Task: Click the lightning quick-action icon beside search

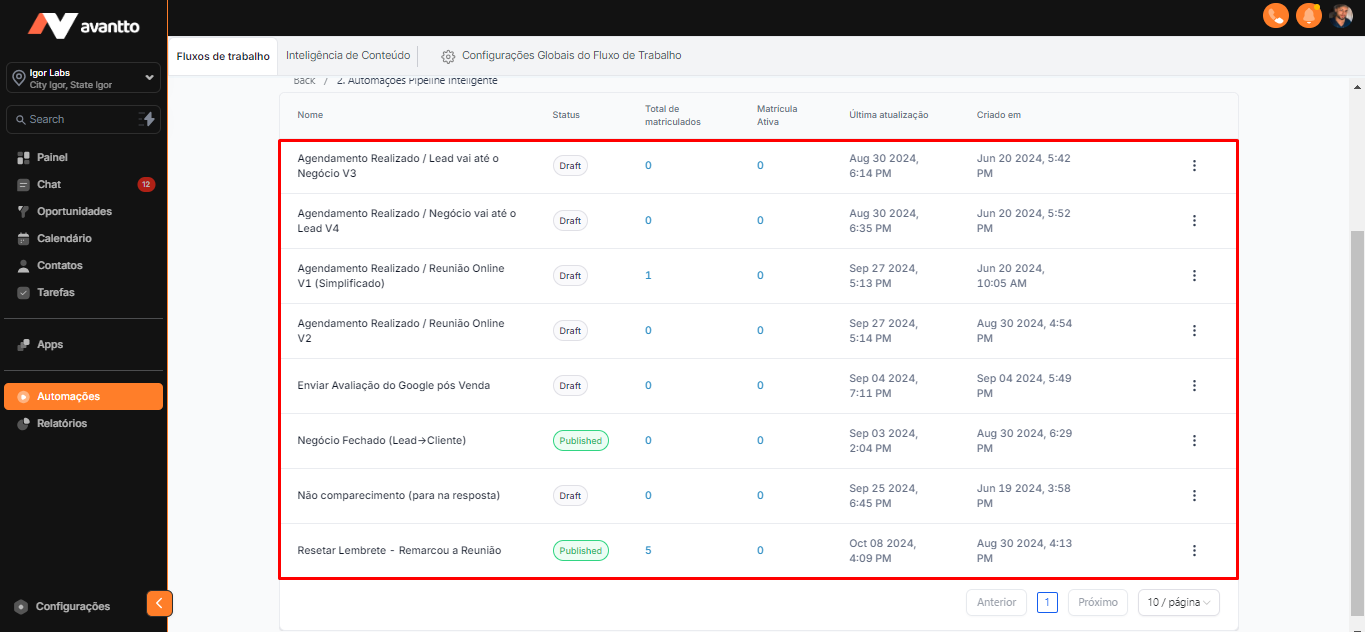Action: tap(147, 119)
